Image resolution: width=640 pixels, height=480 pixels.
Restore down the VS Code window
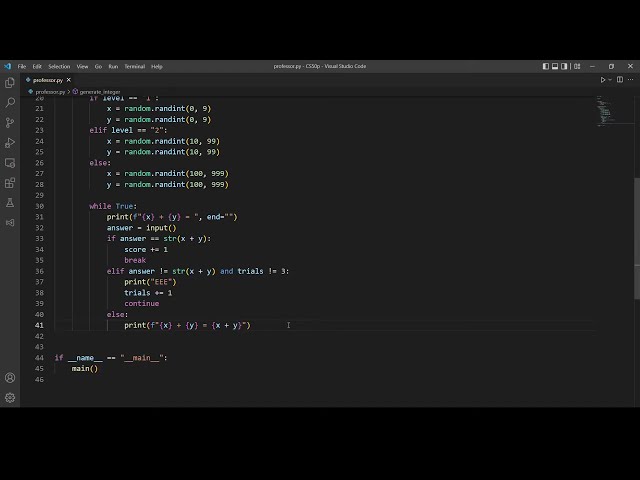611,66
